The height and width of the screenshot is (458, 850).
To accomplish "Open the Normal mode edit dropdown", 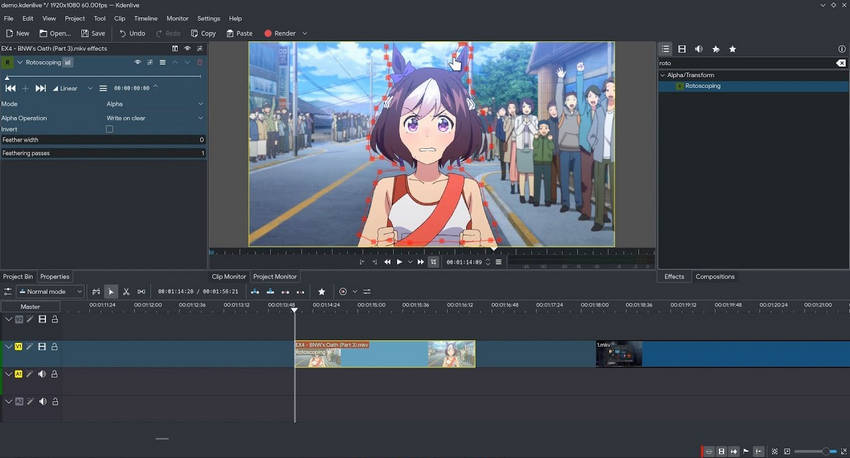I will [x=50, y=292].
